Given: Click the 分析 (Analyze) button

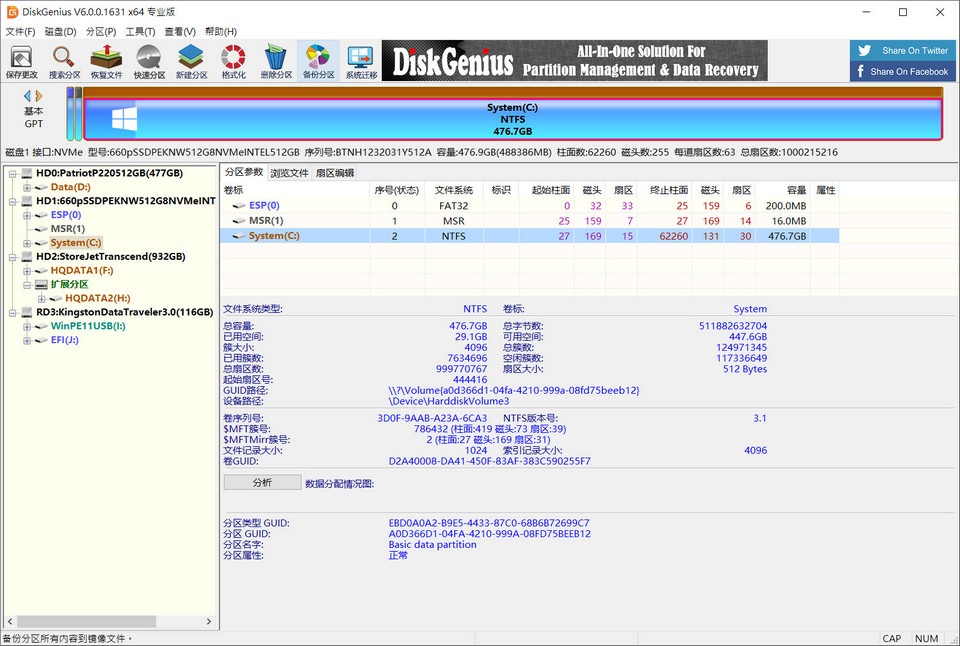Looking at the screenshot, I should 262,482.
